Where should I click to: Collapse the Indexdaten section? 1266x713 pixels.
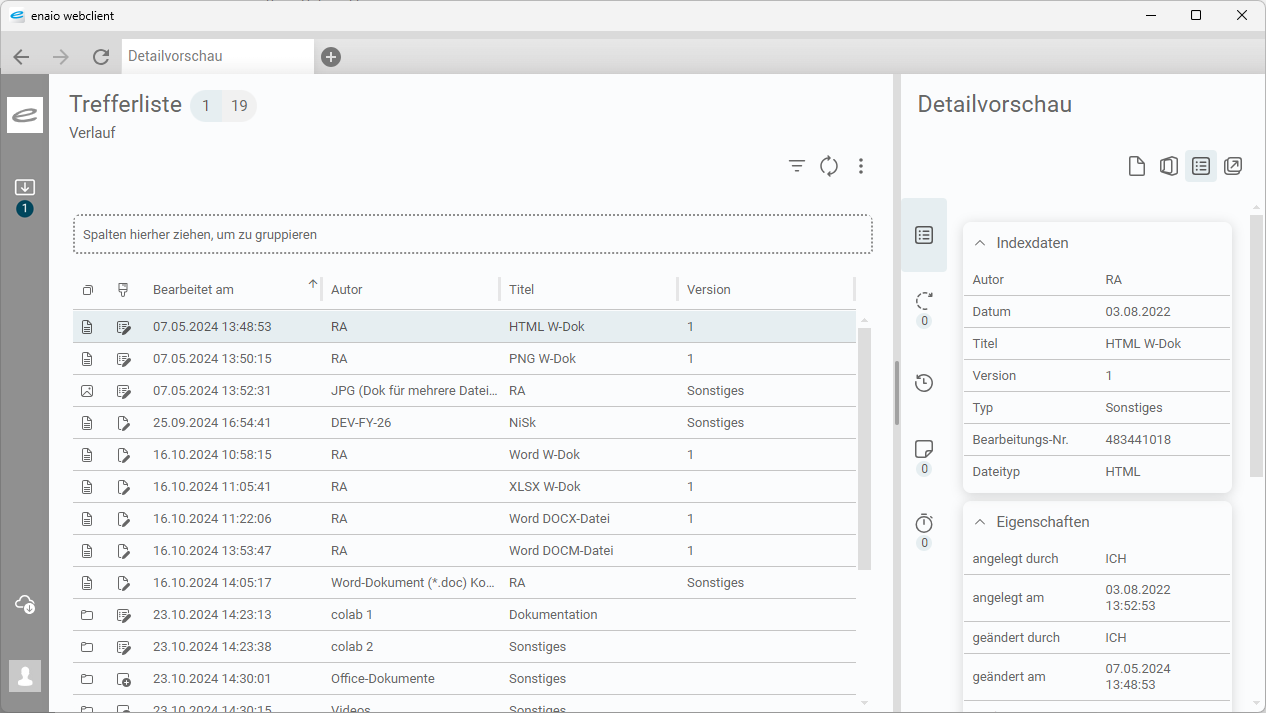pos(980,243)
